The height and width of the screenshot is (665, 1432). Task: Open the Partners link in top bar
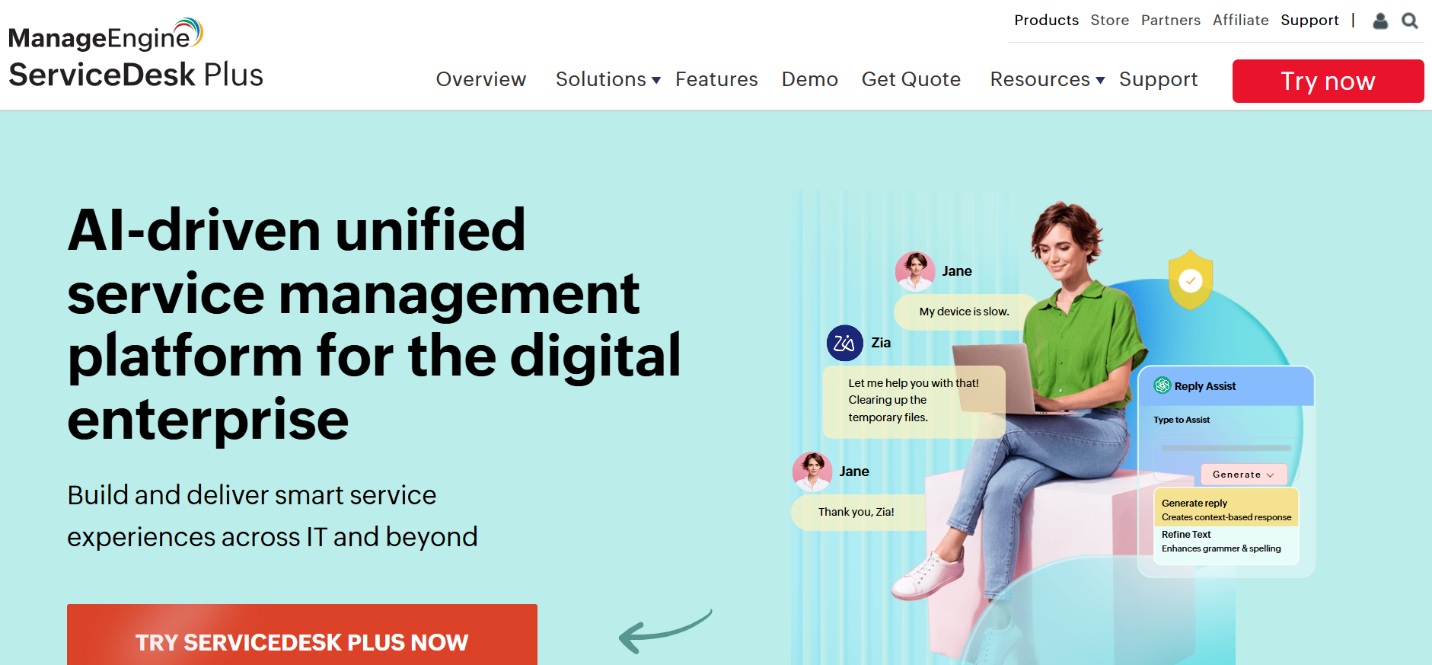click(x=1171, y=20)
